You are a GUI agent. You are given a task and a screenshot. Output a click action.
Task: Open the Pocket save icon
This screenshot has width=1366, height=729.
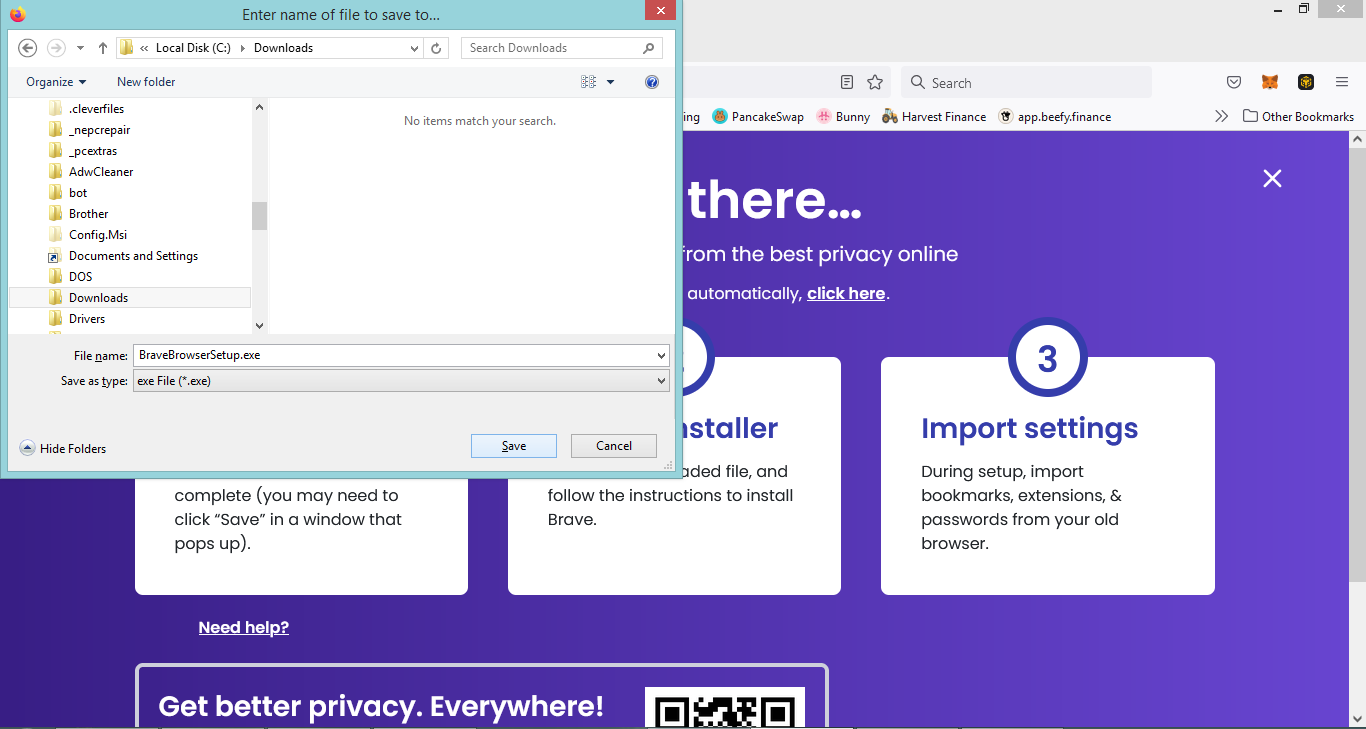(x=1234, y=82)
